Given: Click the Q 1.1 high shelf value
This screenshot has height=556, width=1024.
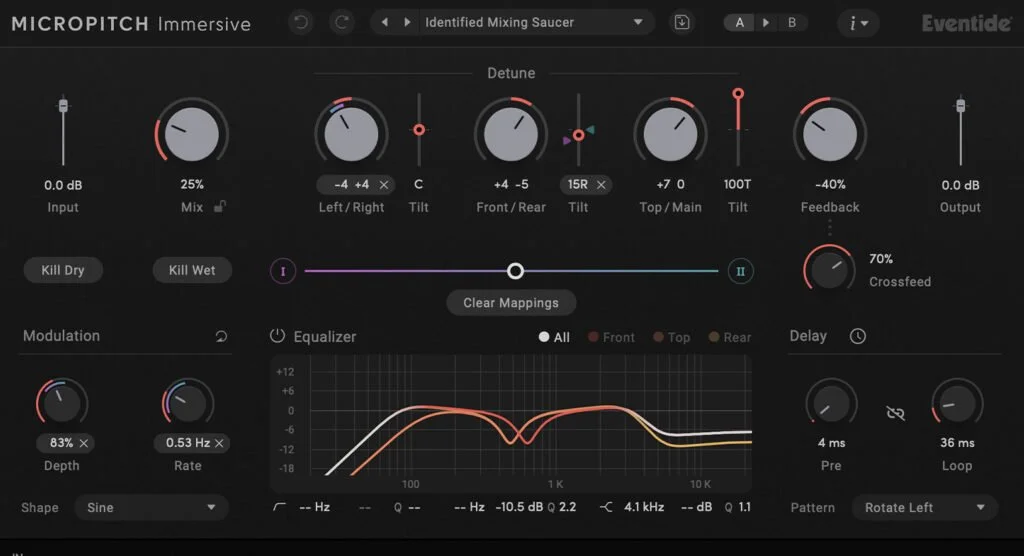Looking at the screenshot, I should (x=744, y=507).
